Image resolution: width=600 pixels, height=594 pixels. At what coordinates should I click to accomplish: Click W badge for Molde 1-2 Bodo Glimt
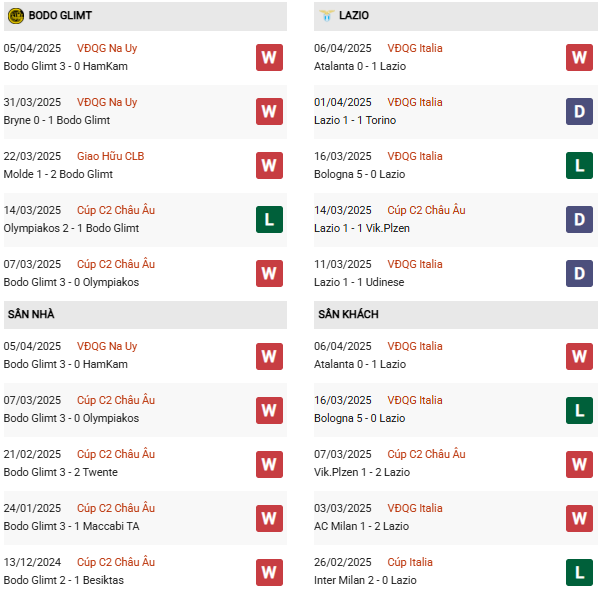(269, 165)
